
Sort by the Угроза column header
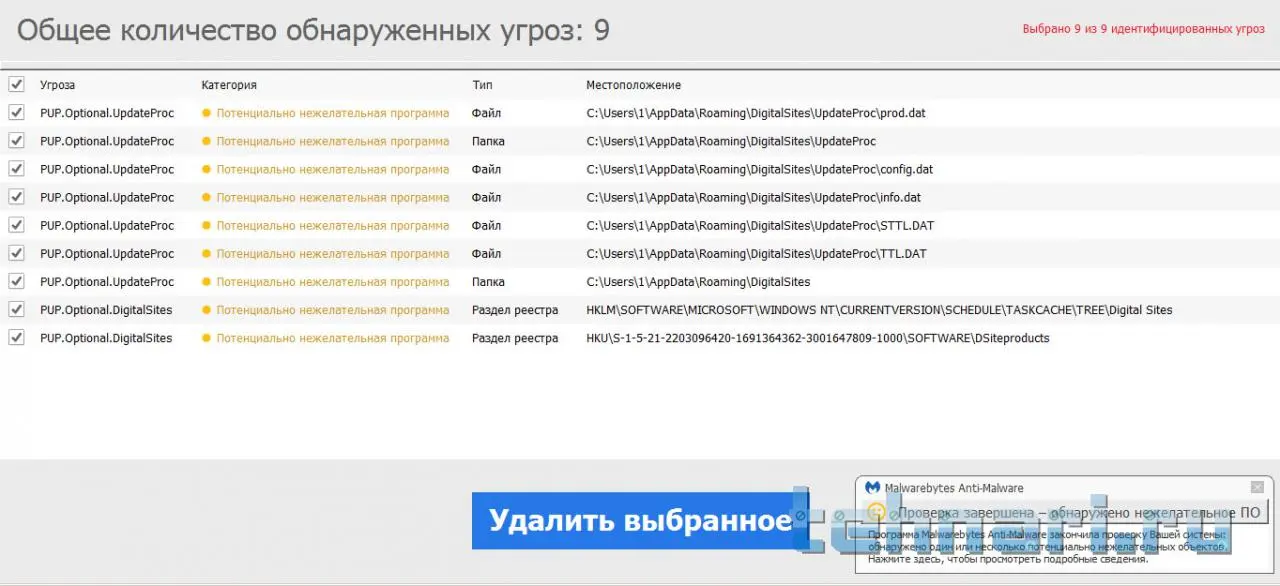[57, 85]
